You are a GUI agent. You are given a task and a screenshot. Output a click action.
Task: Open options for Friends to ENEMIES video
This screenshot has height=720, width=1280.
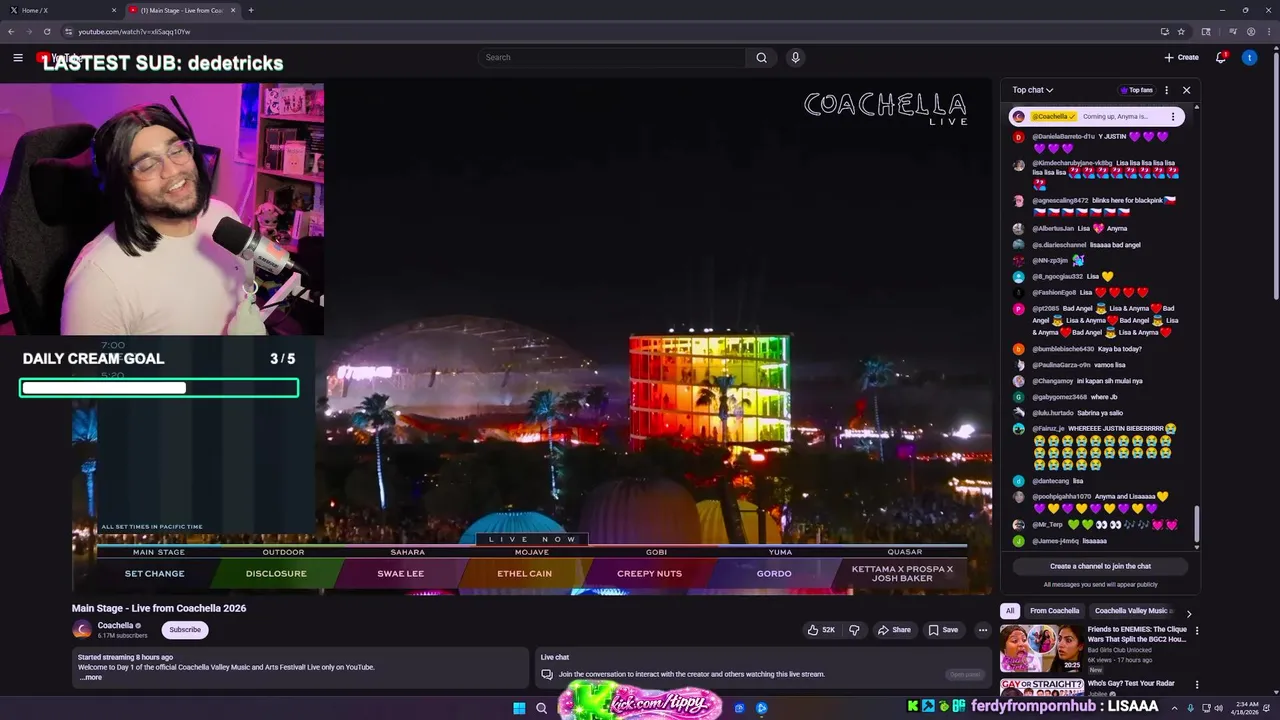tap(1196, 631)
